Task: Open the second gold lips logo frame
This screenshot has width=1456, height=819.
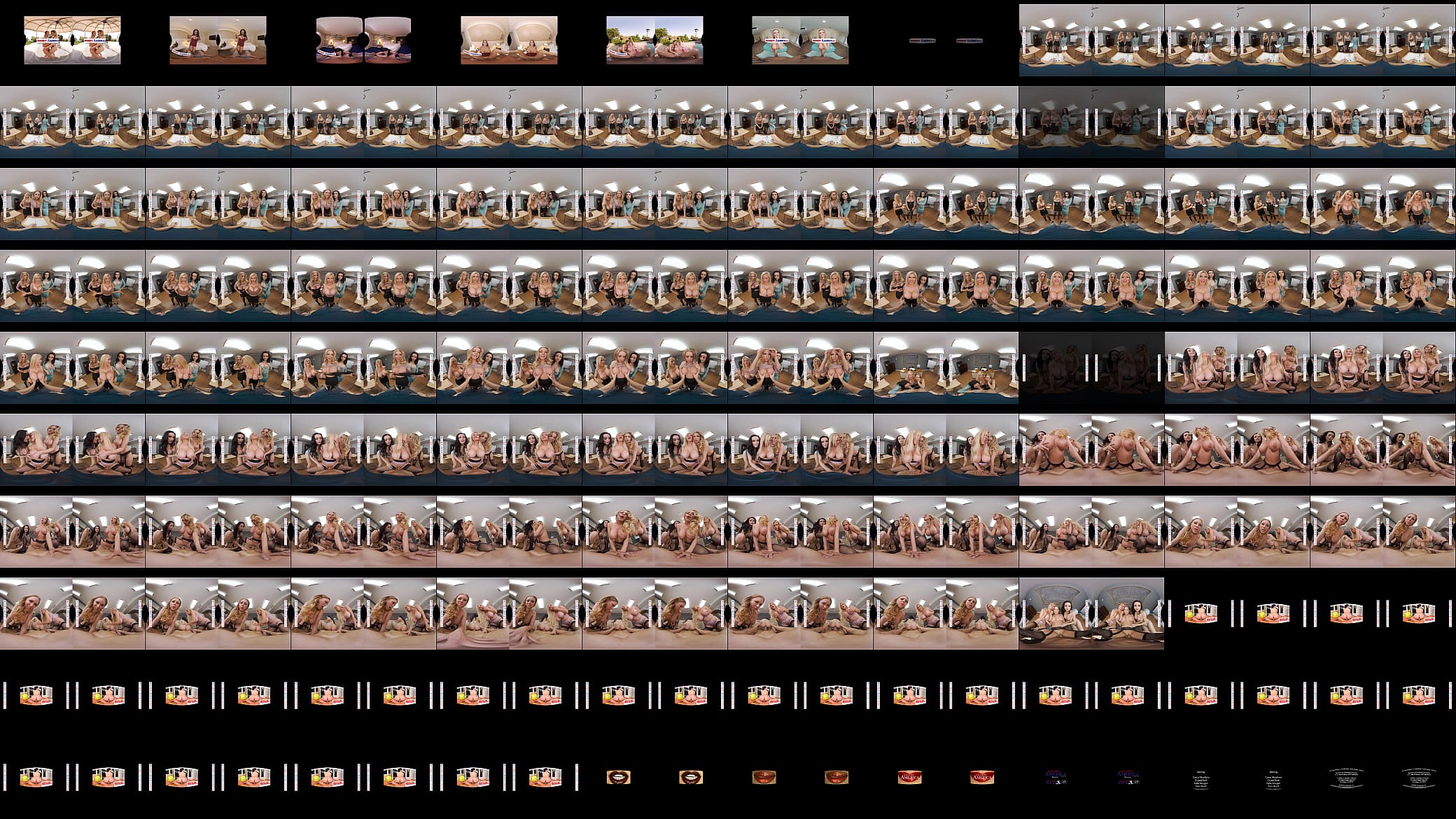Action: (x=691, y=778)
